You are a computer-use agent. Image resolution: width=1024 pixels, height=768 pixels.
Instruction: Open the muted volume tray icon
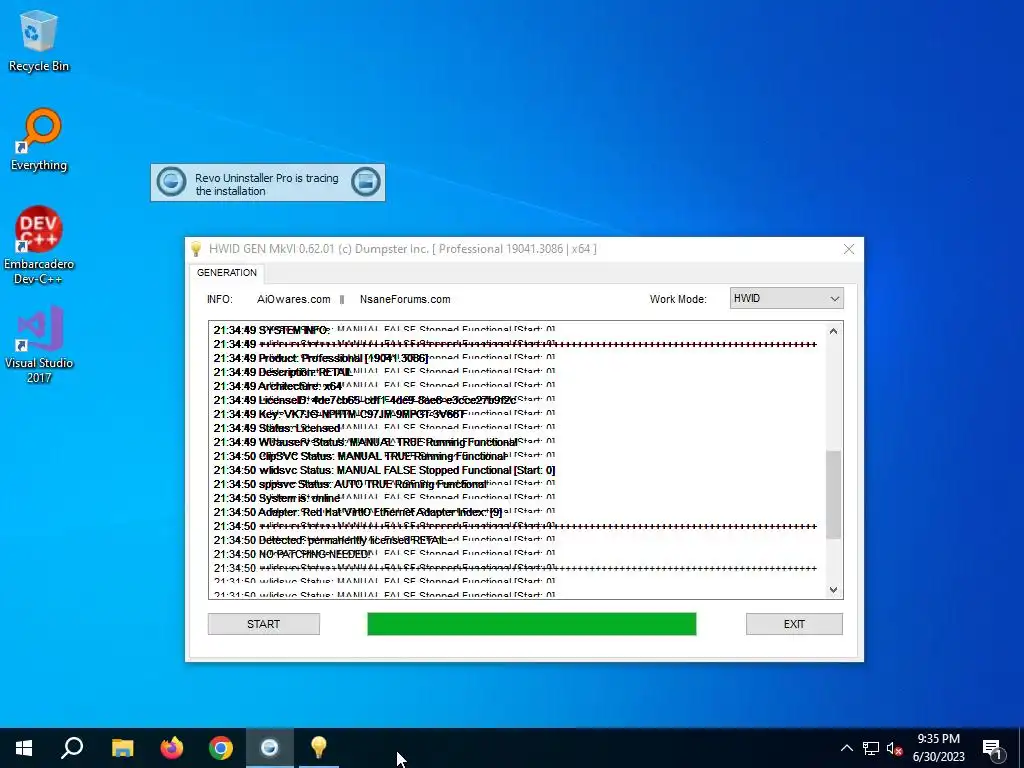pyautogui.click(x=894, y=748)
